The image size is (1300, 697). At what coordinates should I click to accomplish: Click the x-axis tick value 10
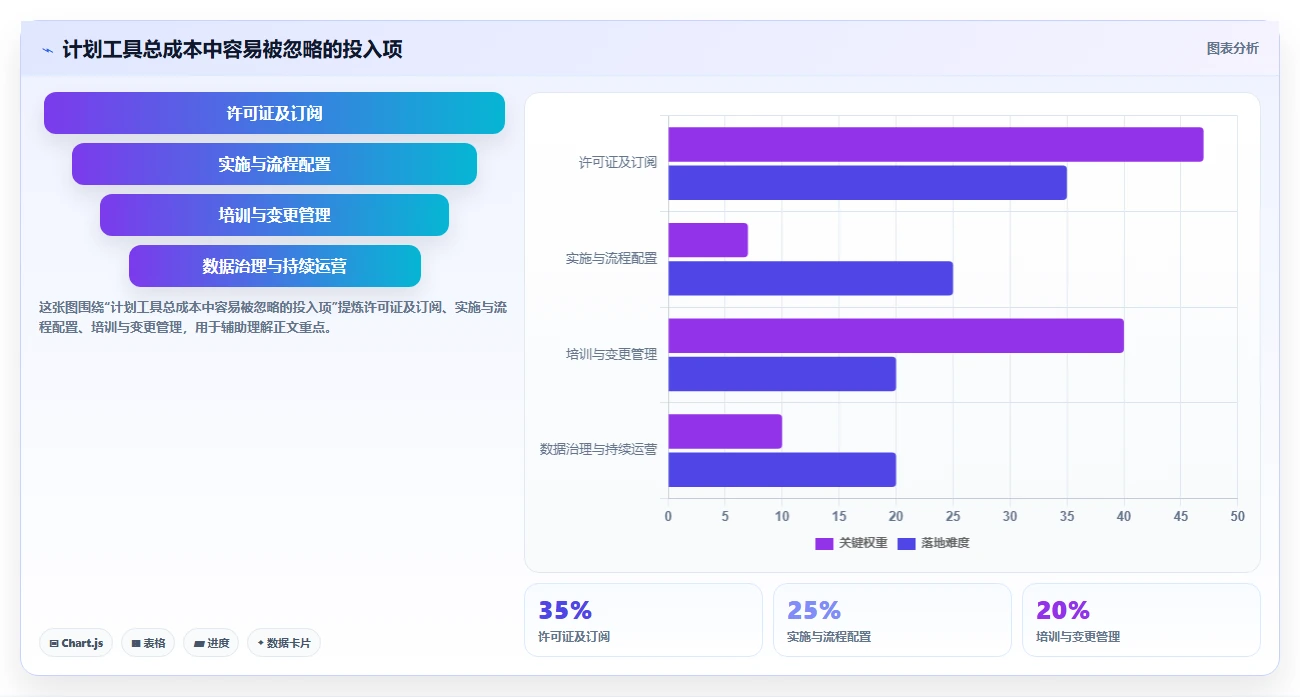coord(782,516)
